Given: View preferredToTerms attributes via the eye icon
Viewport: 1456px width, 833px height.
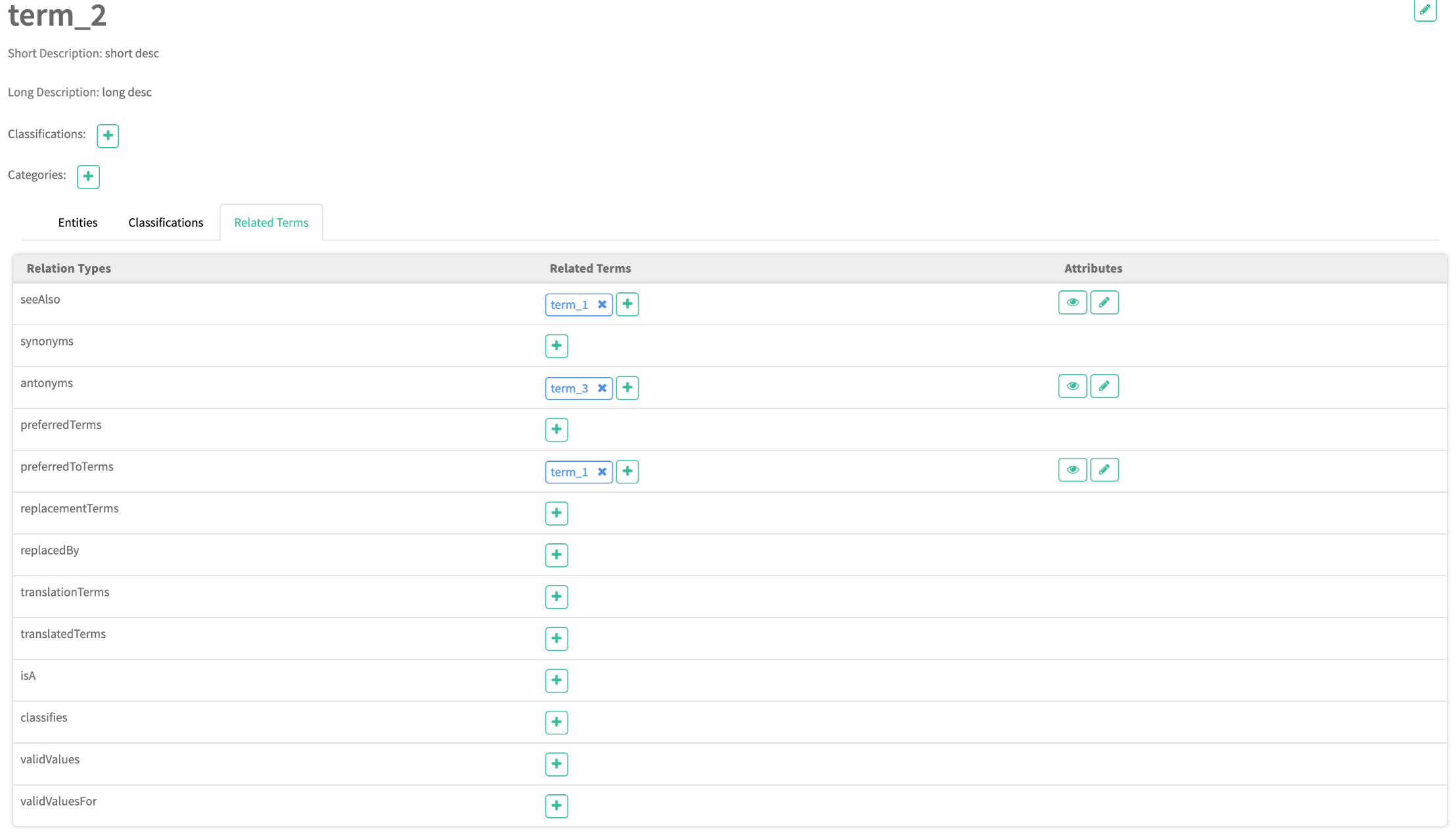Looking at the screenshot, I should click(1072, 470).
